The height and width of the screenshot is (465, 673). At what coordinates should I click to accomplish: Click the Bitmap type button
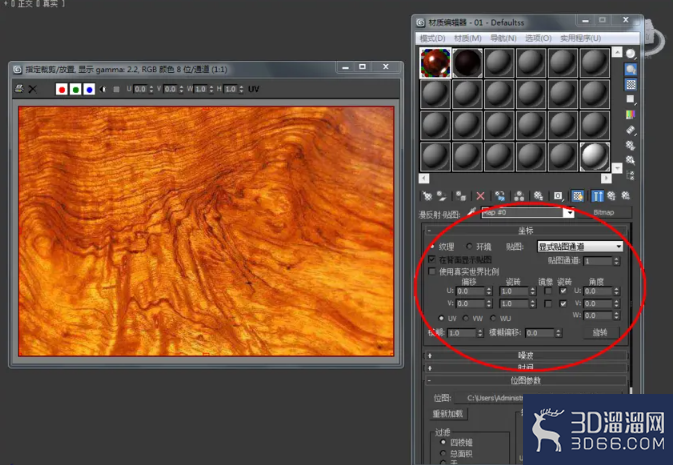pyautogui.click(x=603, y=212)
